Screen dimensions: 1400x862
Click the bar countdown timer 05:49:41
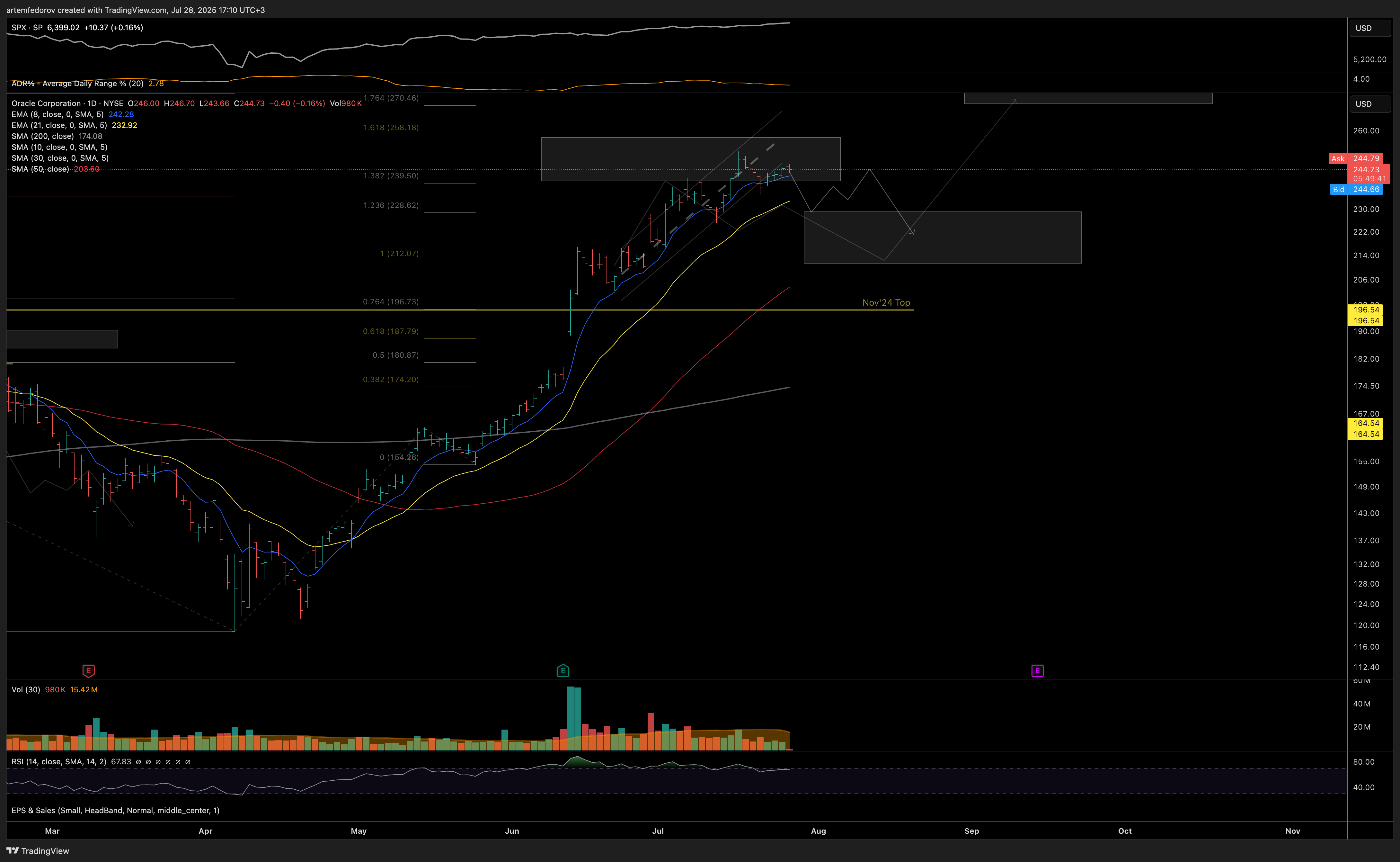click(x=1370, y=178)
